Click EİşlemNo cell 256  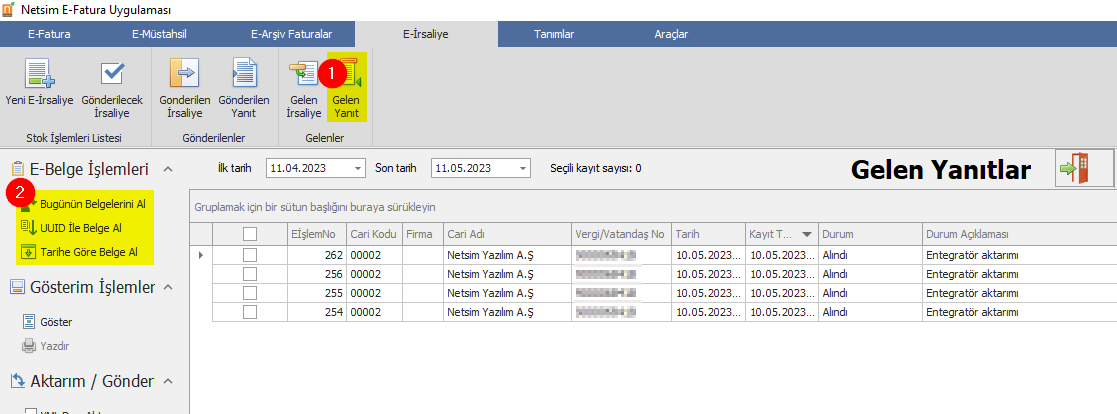[316, 274]
